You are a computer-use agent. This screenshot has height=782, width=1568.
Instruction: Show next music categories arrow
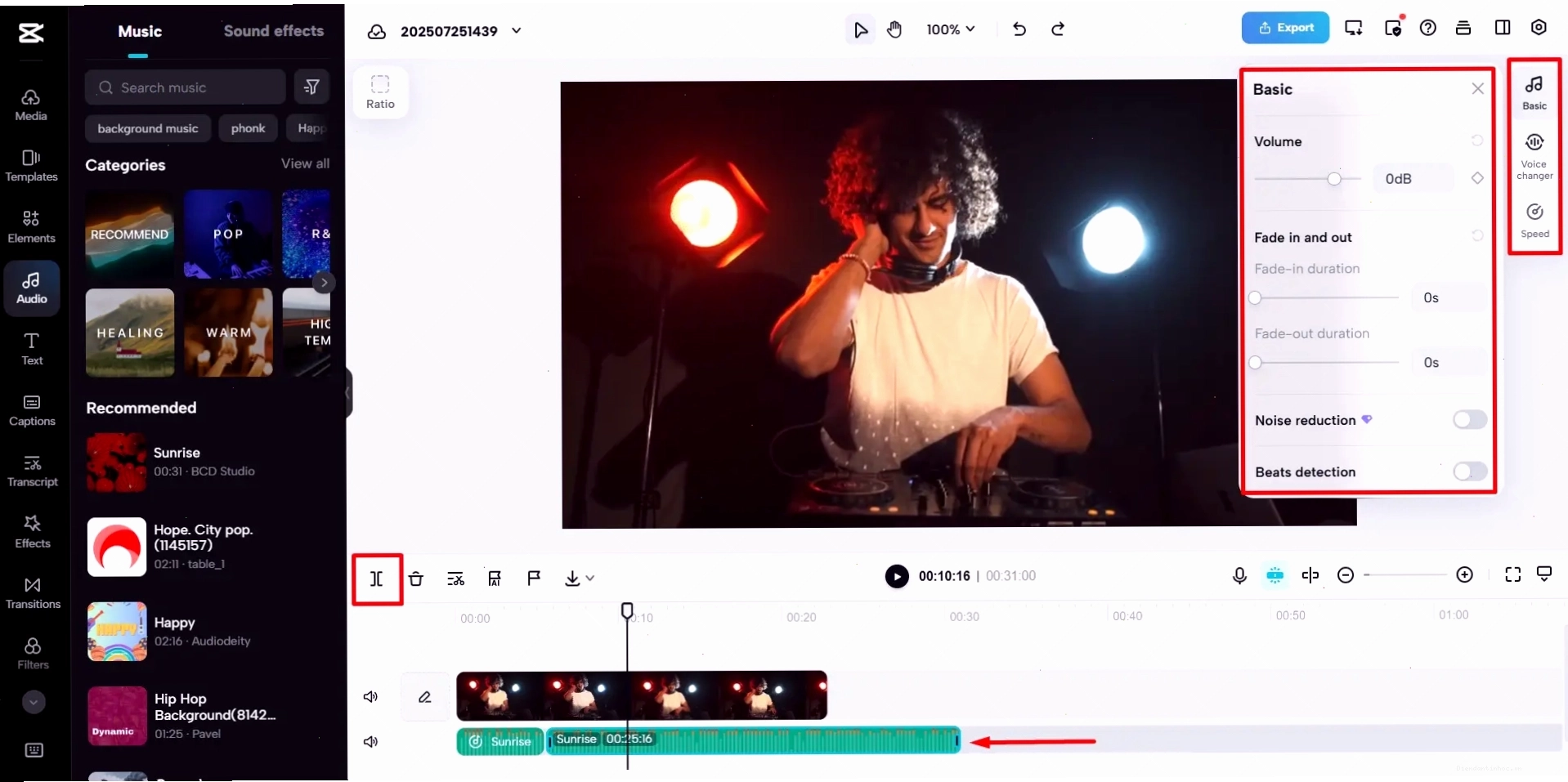[x=324, y=283]
